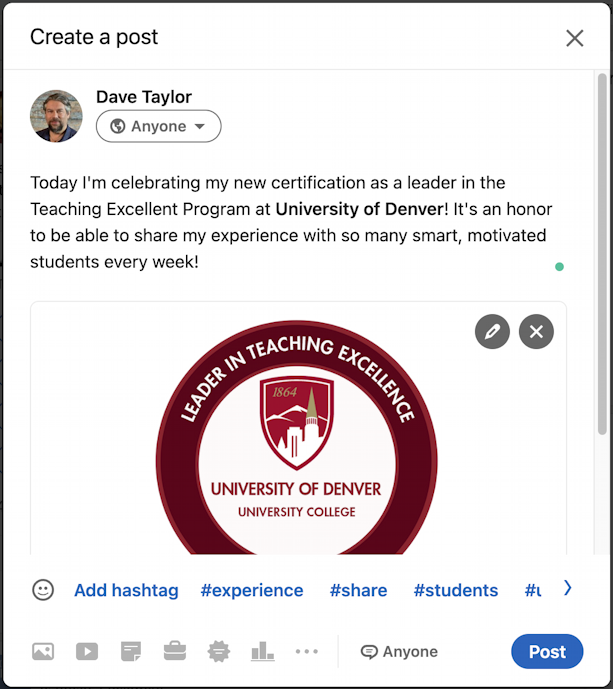Remove the attached badge image
The image size is (613, 689).
[x=536, y=332]
